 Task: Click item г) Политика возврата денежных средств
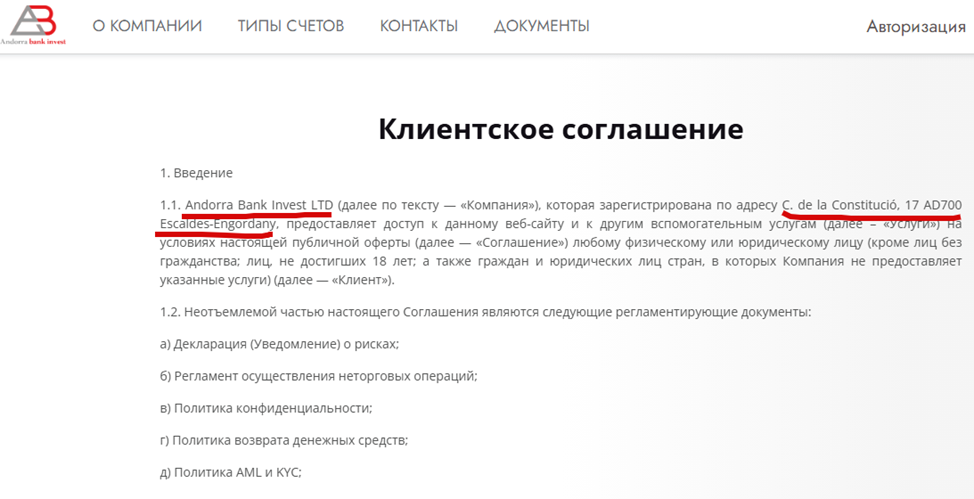click(284, 441)
